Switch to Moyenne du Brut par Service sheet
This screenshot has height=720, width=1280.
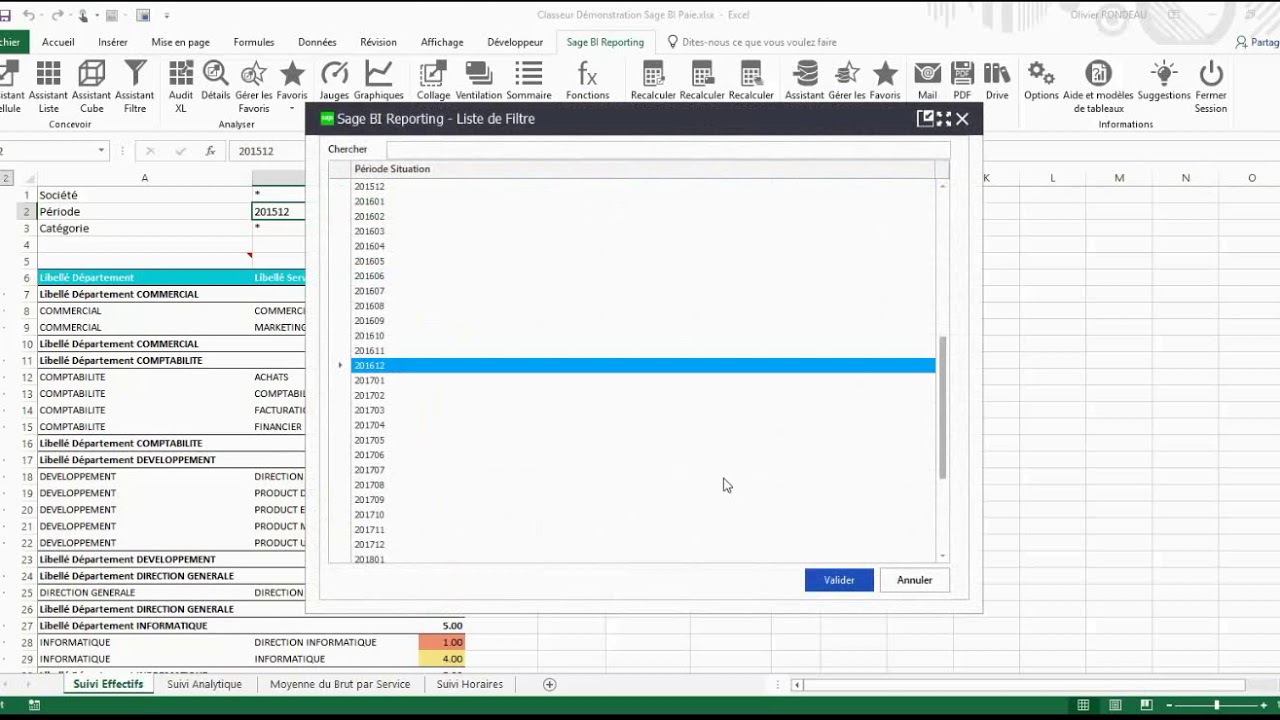[340, 684]
